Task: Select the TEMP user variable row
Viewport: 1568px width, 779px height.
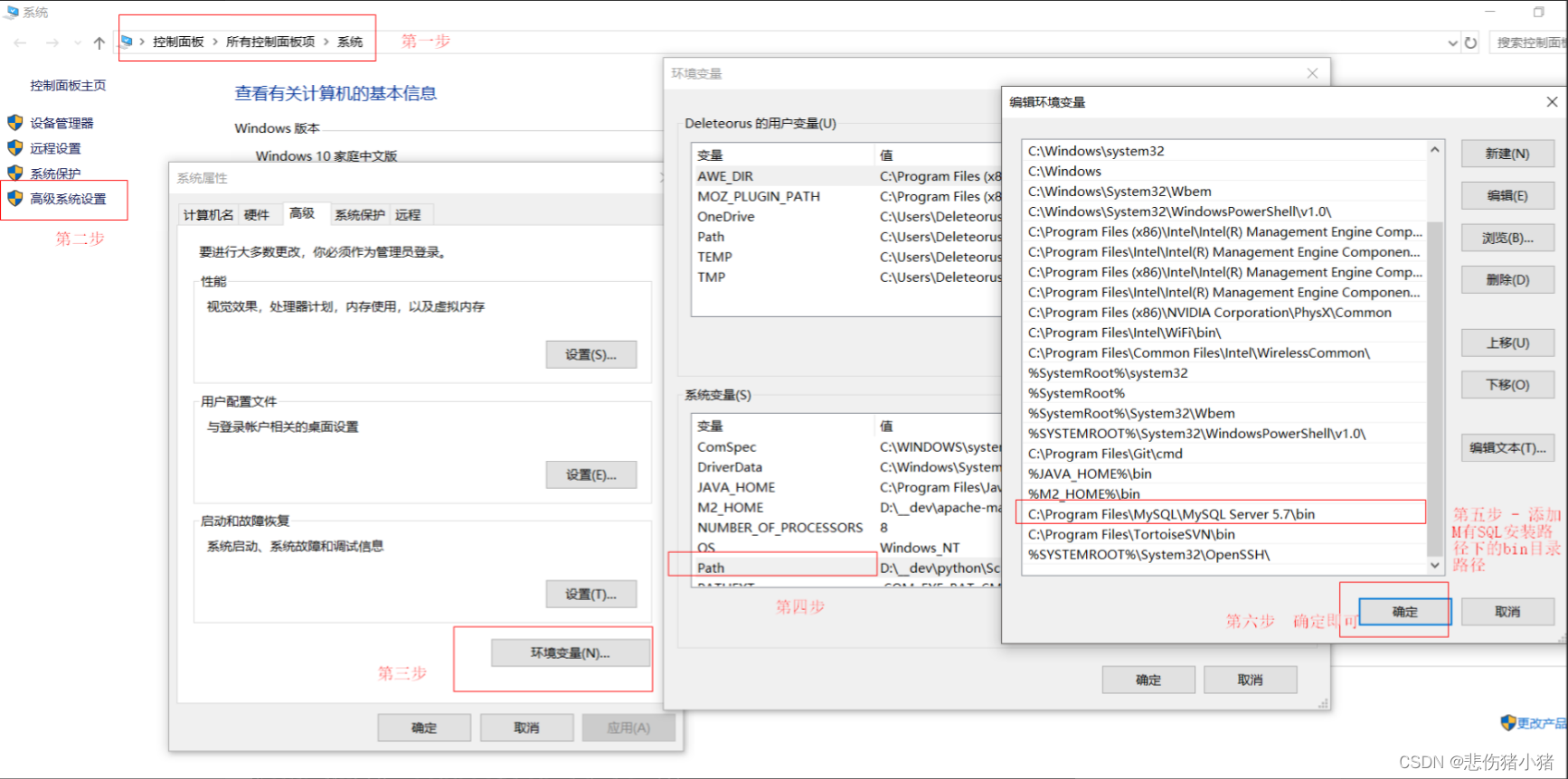Action: 846,257
